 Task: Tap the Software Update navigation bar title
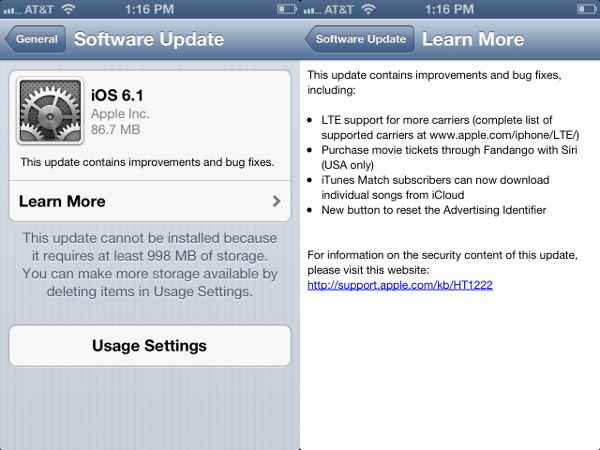click(149, 40)
